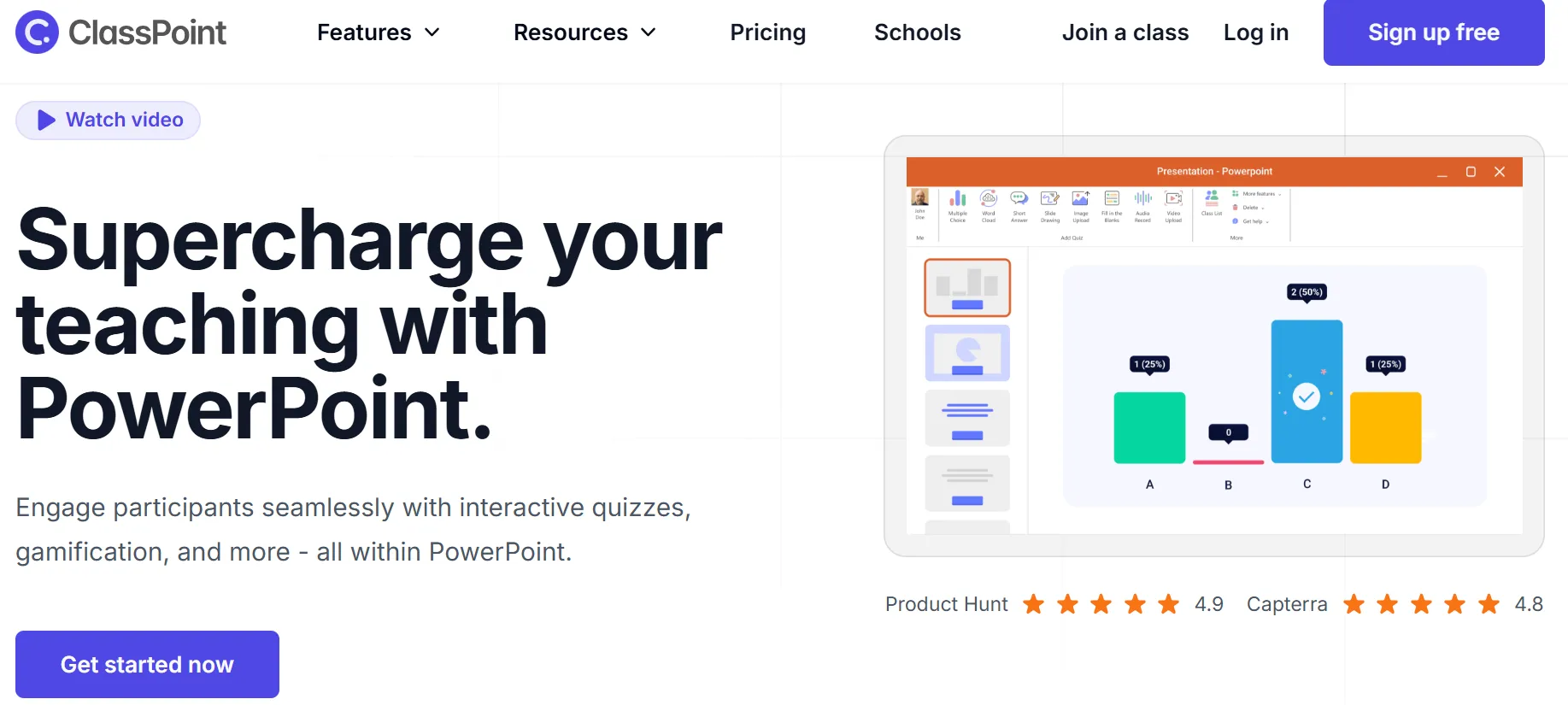The height and width of the screenshot is (705, 1568).
Task: Click the Delete icon in the ribbon
Action: [x=1234, y=207]
